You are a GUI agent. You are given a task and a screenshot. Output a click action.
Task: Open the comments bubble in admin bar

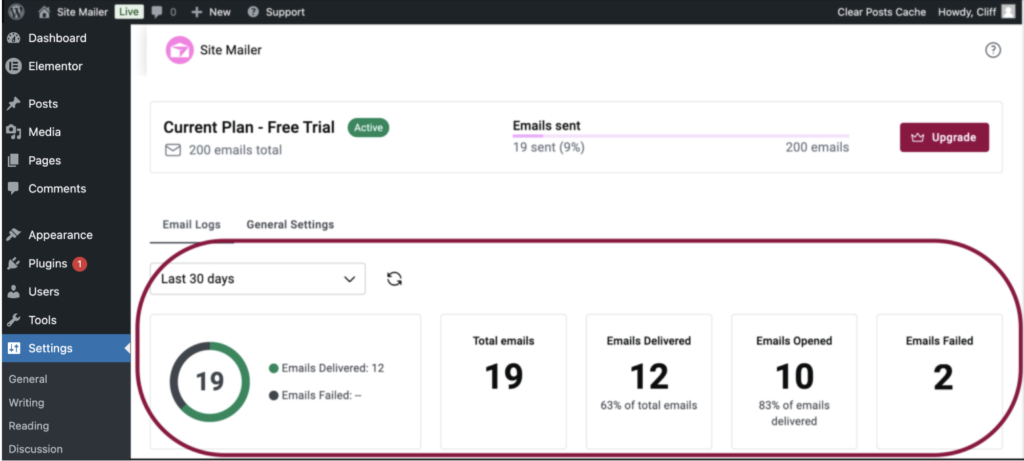pos(164,12)
